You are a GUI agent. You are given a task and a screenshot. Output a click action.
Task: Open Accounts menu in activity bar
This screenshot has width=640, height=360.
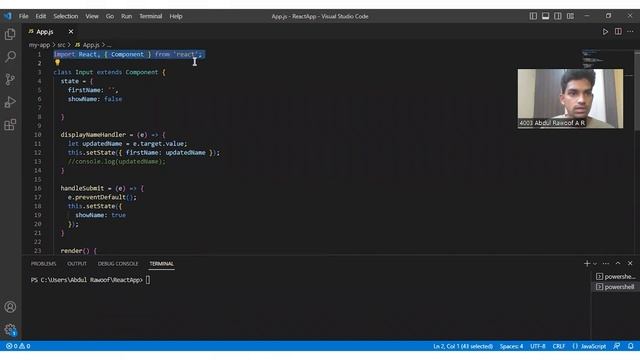coord(10,307)
